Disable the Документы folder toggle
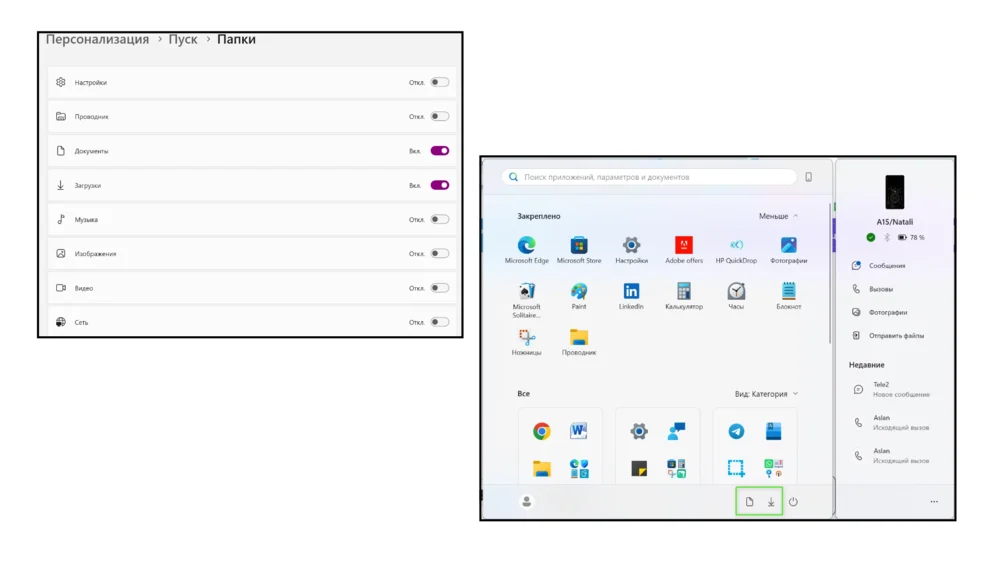Viewport: 1000px width, 563px height. point(439,151)
